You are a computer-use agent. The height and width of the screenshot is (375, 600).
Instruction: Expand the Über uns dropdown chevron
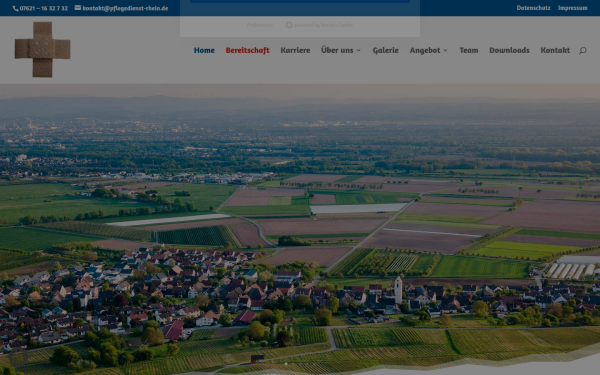click(x=359, y=51)
